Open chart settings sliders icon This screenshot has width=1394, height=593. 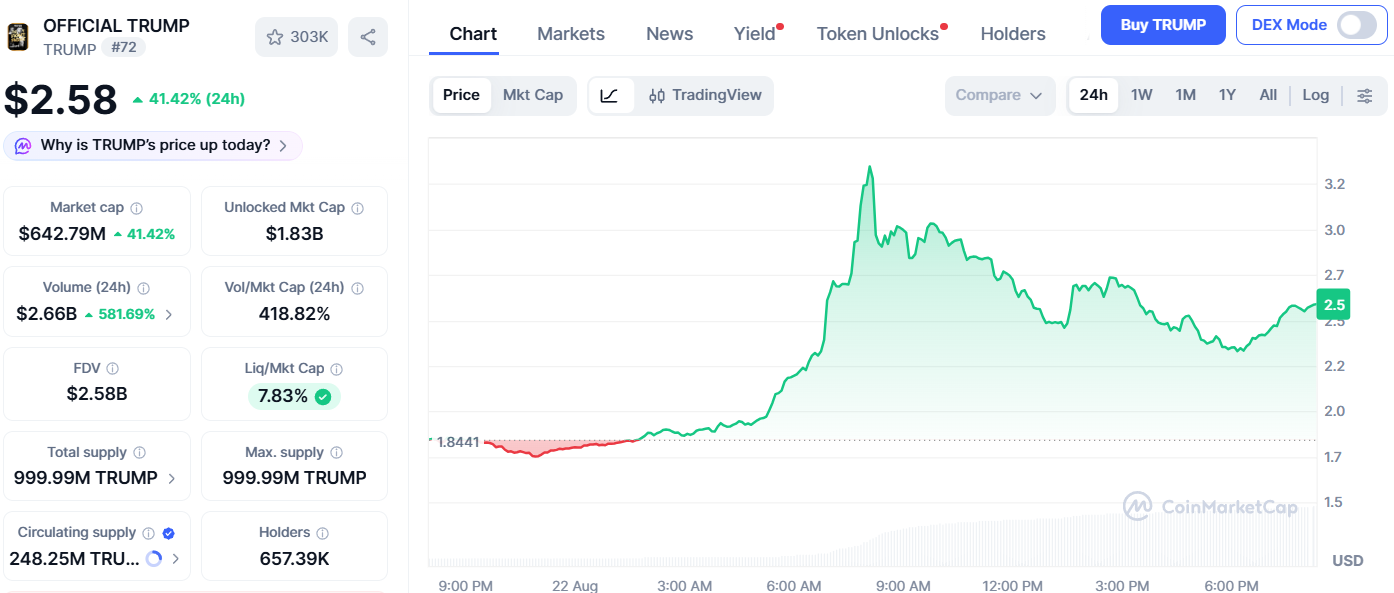coord(1365,96)
